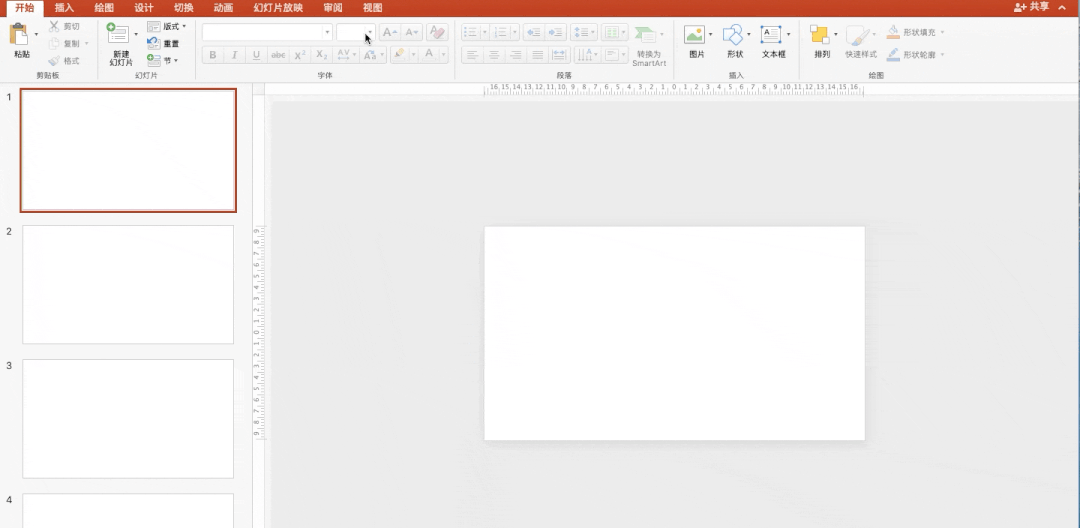
Task: Open the Layout (版式) dropdown
Action: [x=166, y=27]
